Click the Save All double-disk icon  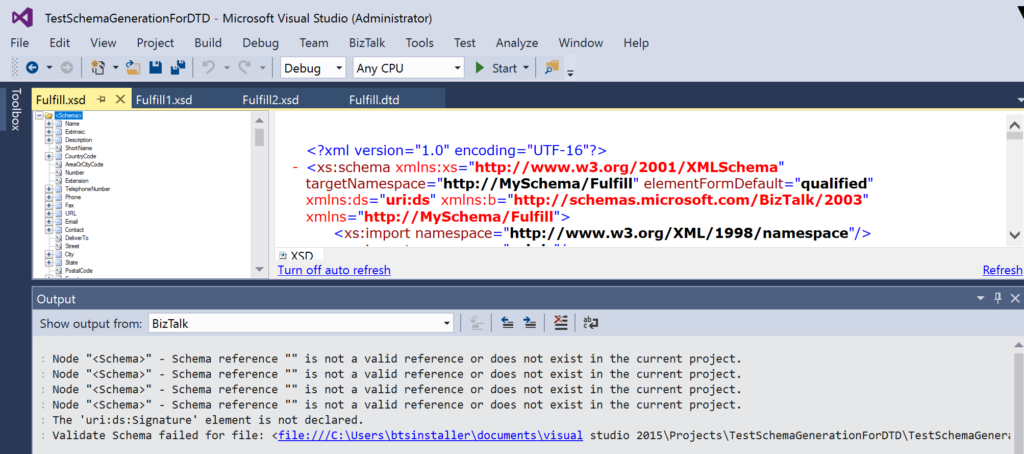pyautogui.click(x=178, y=67)
